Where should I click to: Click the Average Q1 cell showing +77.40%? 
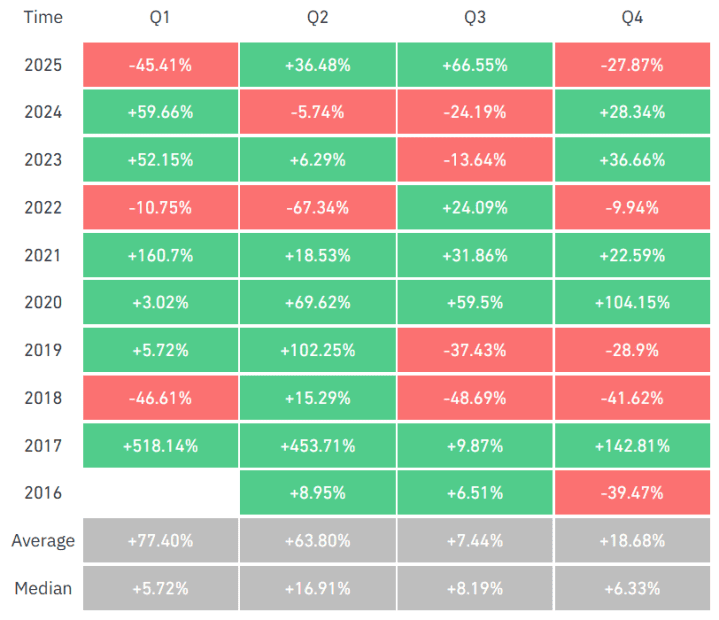pyautogui.click(x=160, y=541)
